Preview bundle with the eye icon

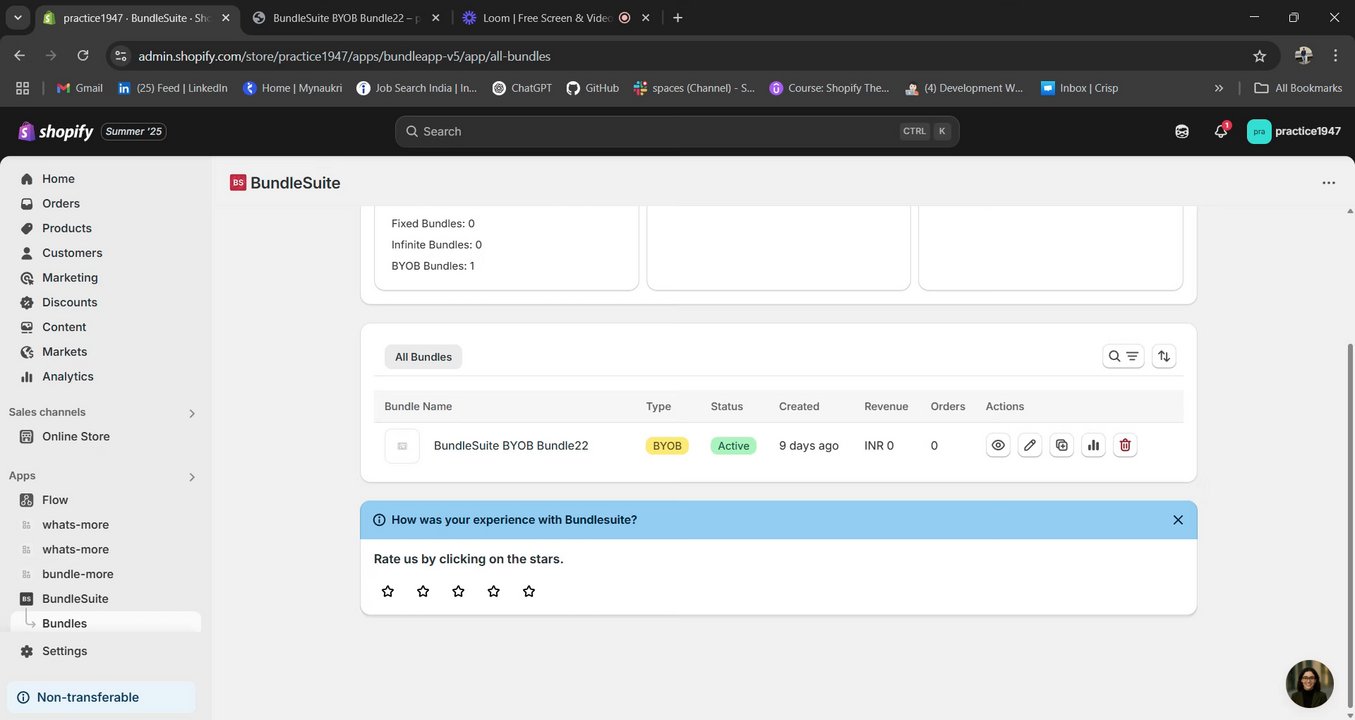998,445
